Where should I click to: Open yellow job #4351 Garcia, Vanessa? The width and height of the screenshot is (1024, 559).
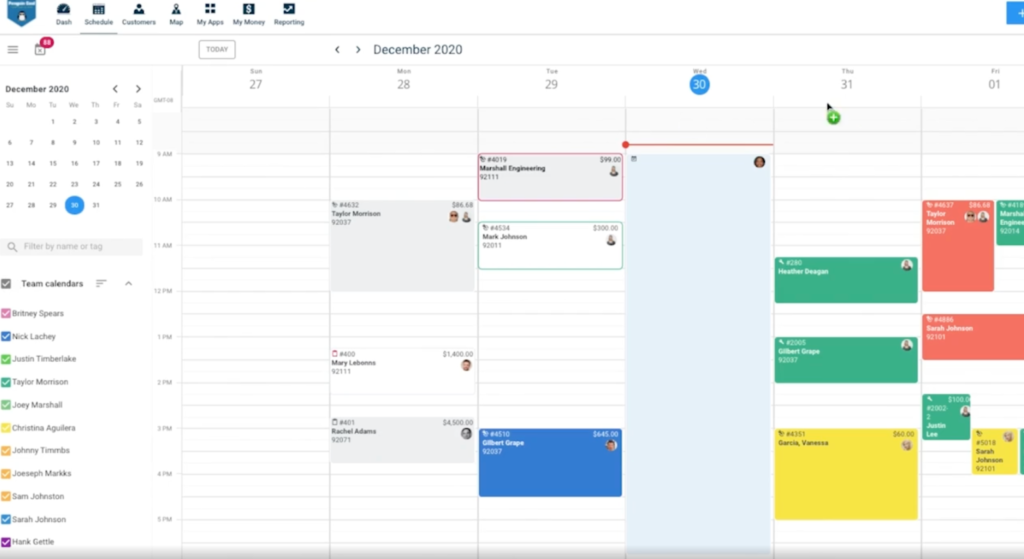click(x=846, y=474)
